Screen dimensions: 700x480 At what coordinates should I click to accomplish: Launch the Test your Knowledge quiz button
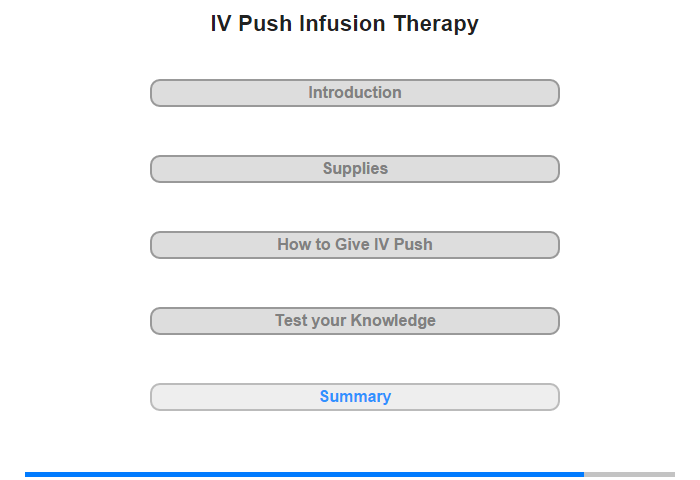tap(354, 321)
